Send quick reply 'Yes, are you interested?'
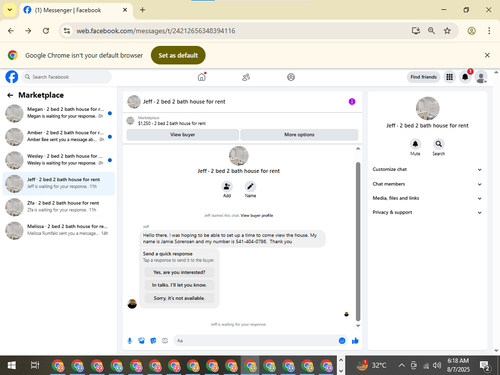 [179, 272]
